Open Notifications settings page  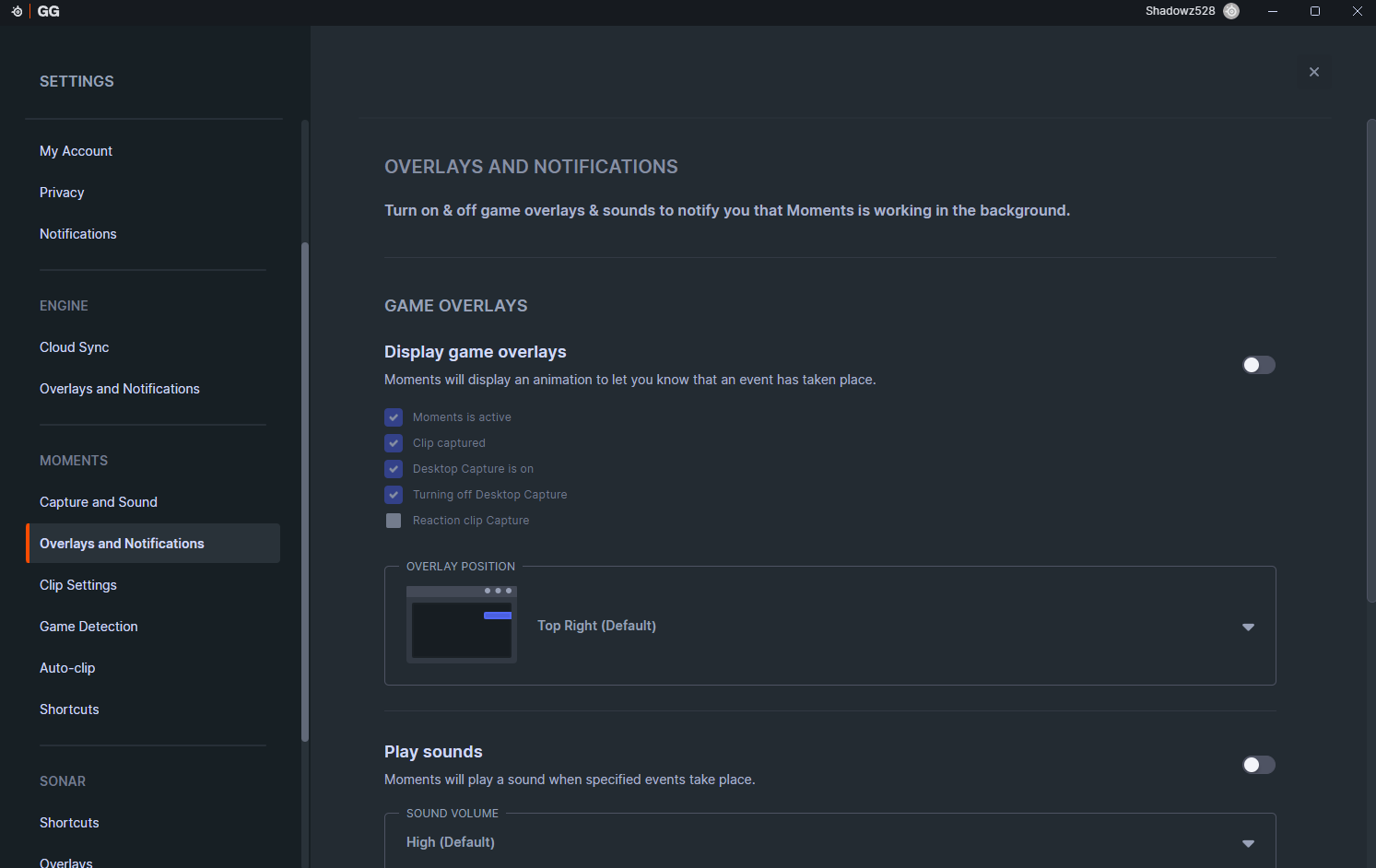pyautogui.click(x=78, y=234)
